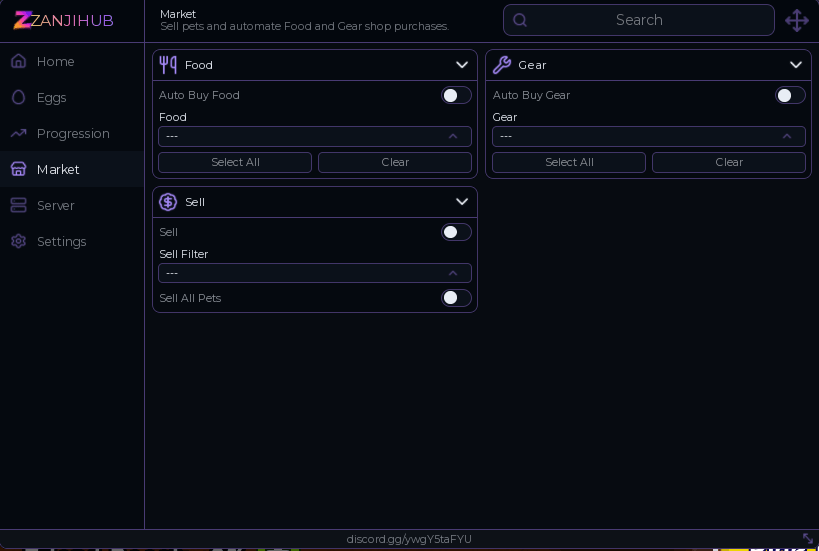The height and width of the screenshot is (551, 819).
Task: Click the magnifier icon in search bar
Action: [520, 20]
